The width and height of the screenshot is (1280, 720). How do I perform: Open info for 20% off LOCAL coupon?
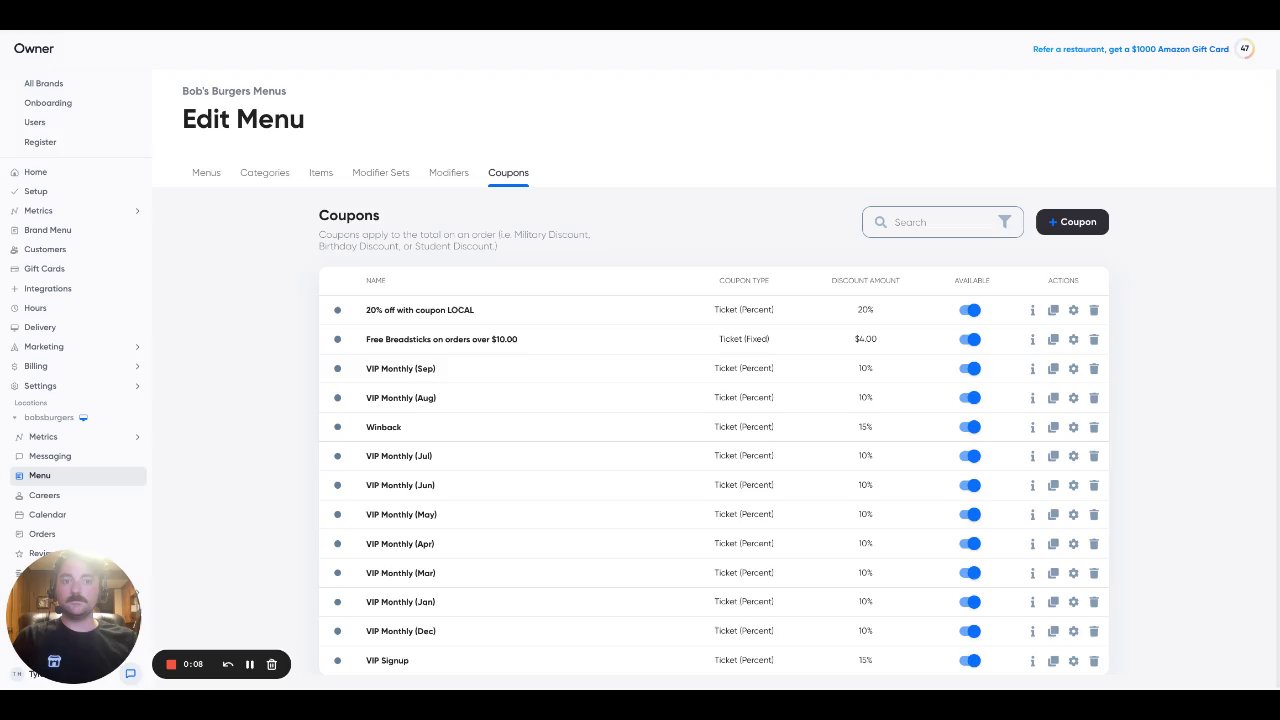coord(1032,311)
